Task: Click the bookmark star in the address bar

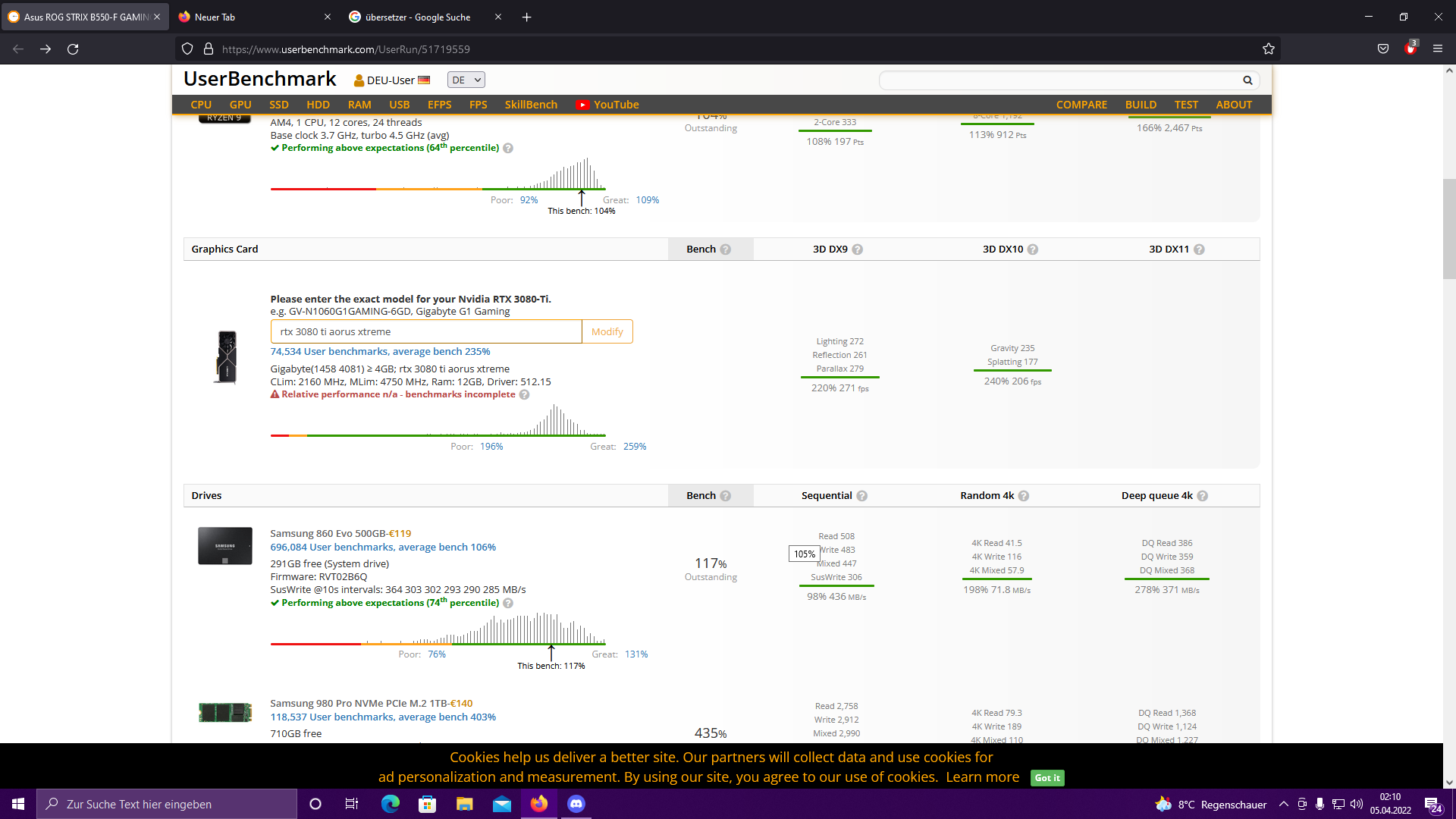Action: click(x=1269, y=49)
